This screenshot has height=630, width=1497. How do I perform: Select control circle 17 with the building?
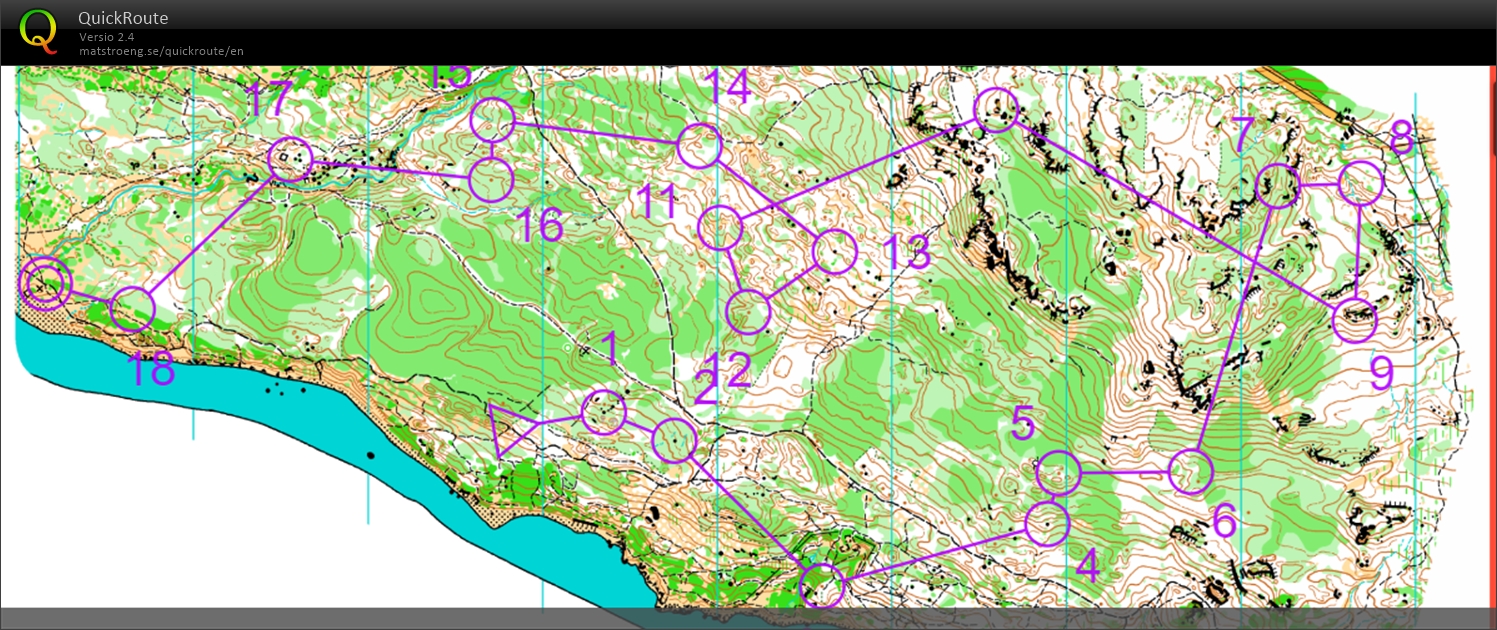pyautogui.click(x=290, y=159)
